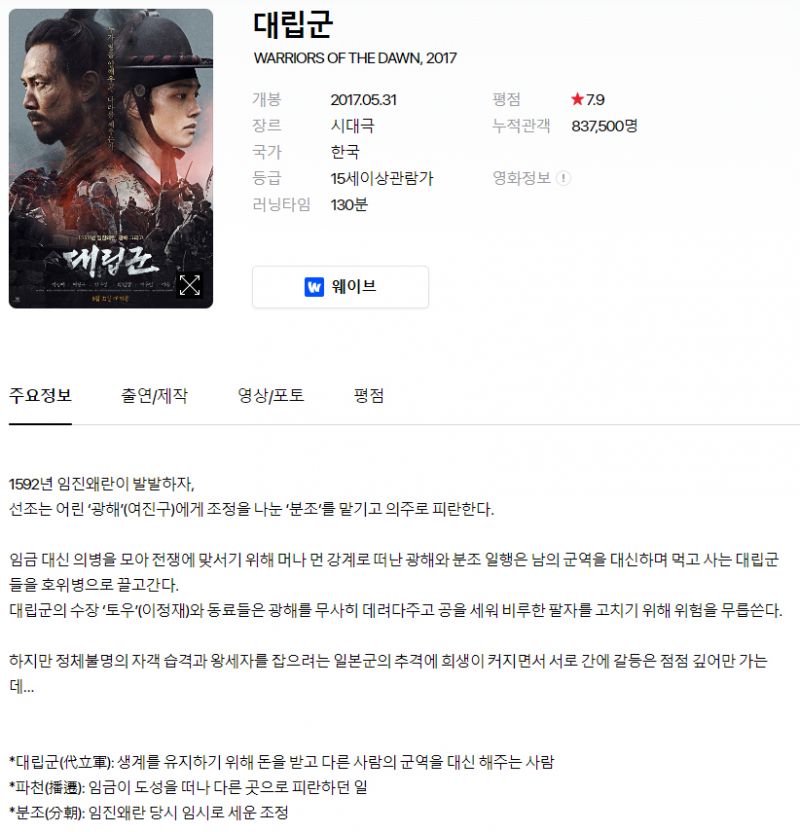This screenshot has width=800, height=832.
Task: Open the blue Wavve logo icon
Action: [314, 287]
